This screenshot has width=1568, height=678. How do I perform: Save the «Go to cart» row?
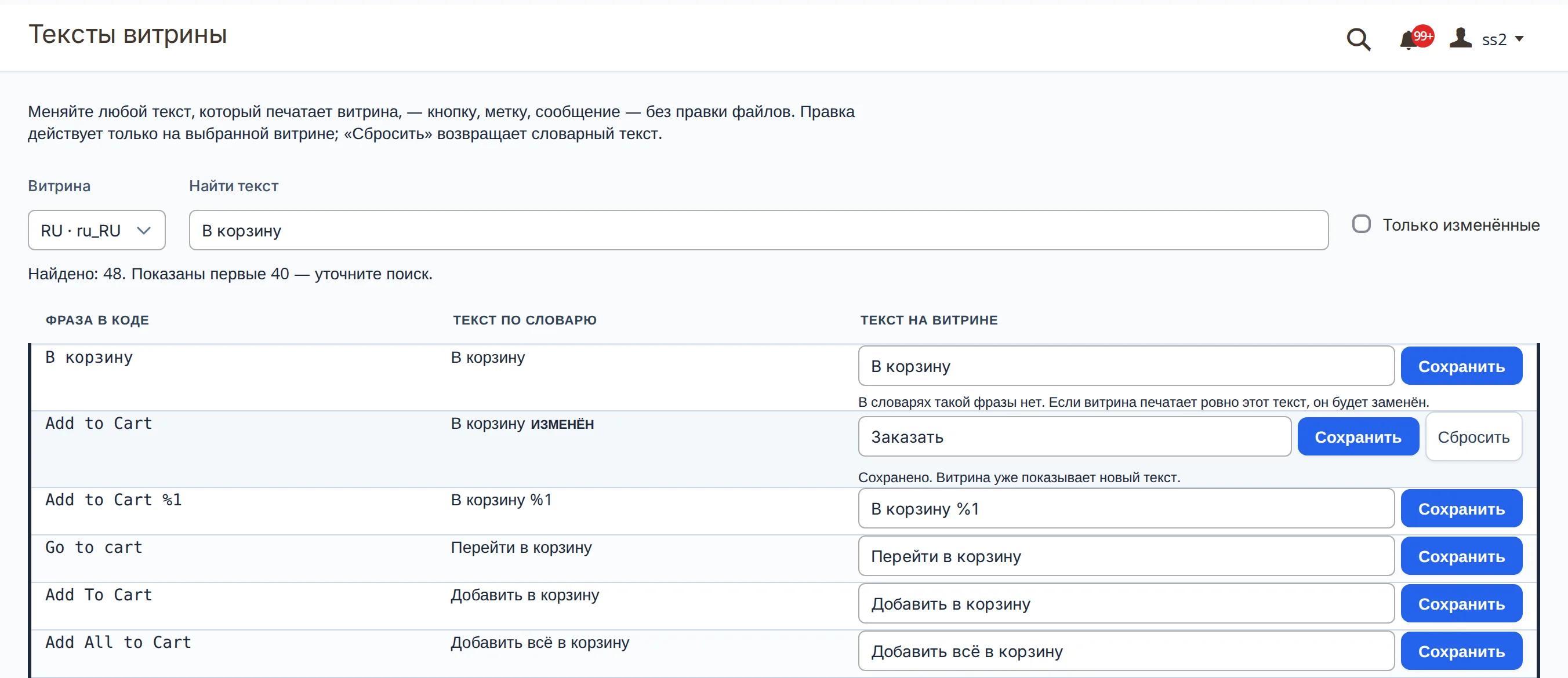pyautogui.click(x=1461, y=556)
